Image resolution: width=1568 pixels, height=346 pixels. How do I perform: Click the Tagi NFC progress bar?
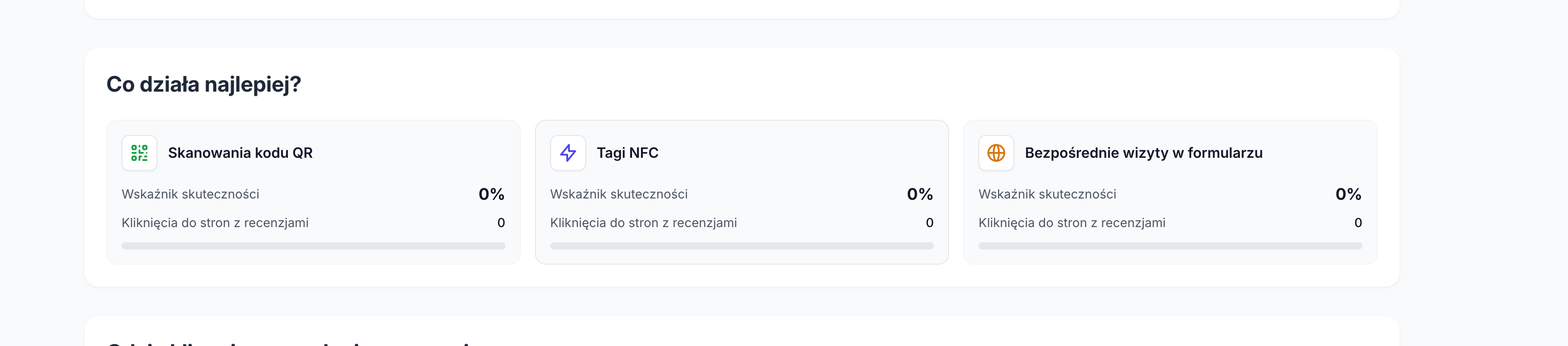coord(742,246)
